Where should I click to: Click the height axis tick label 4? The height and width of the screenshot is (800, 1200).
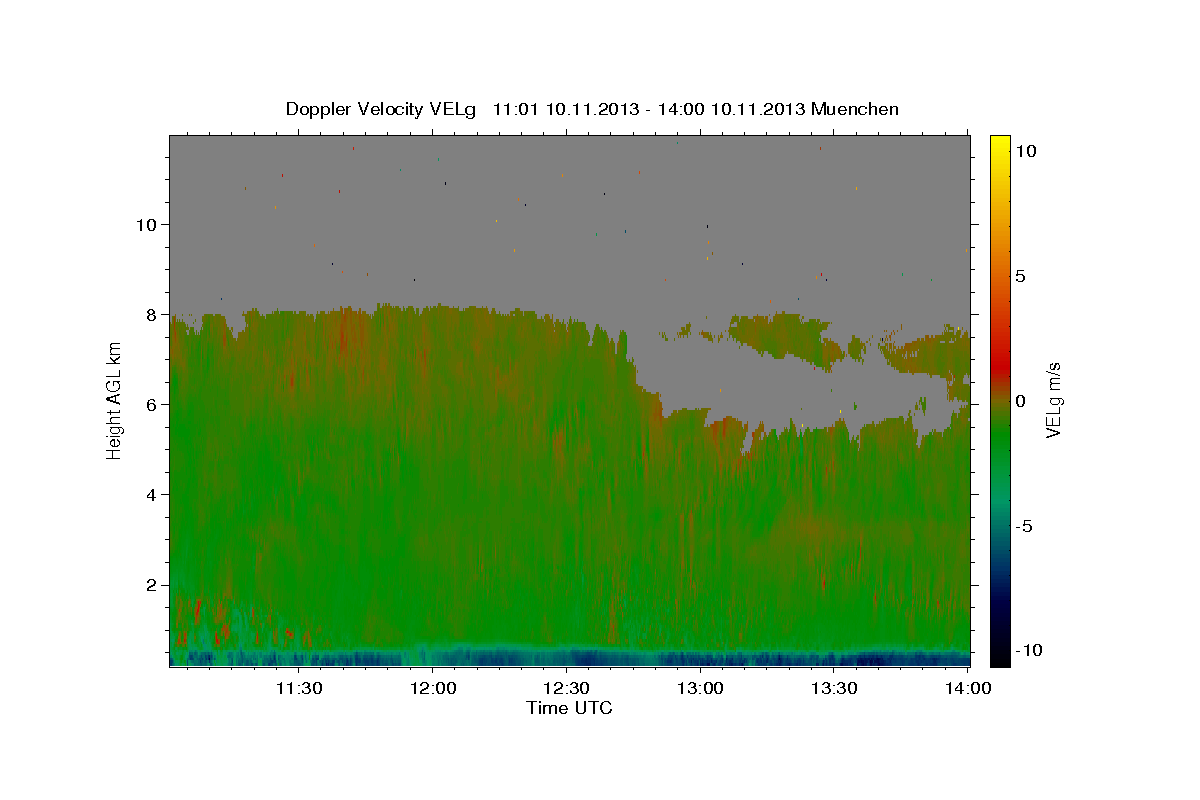tap(152, 494)
